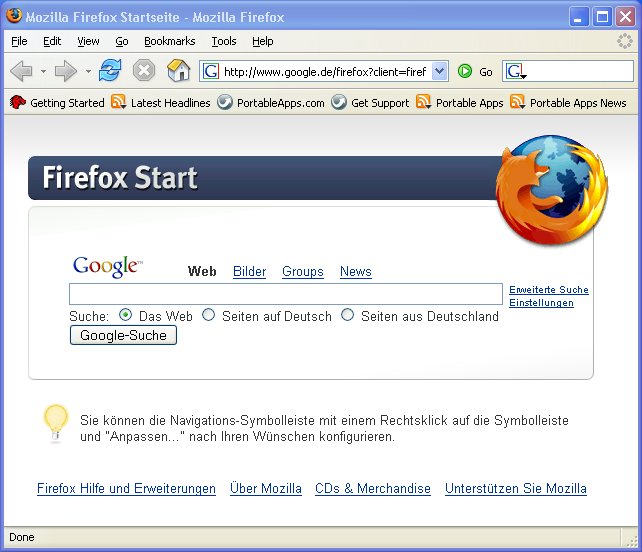Click the Back arrow button

coord(21,71)
